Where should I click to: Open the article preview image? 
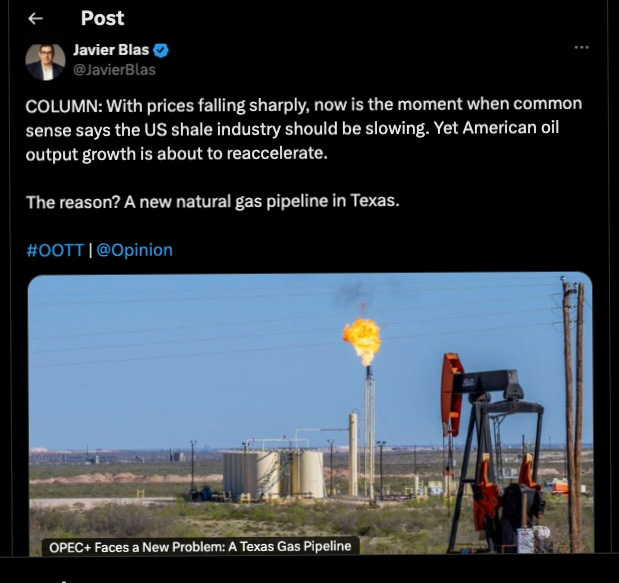(x=310, y=413)
